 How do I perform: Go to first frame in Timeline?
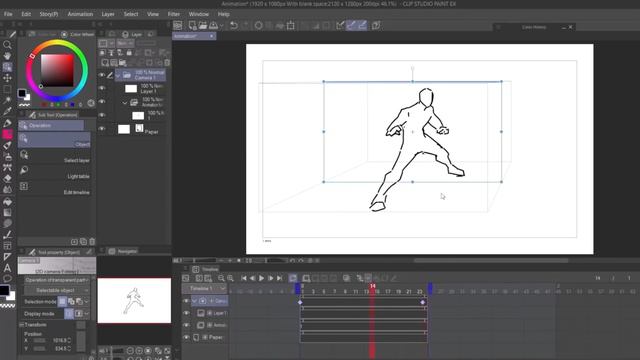pos(244,278)
